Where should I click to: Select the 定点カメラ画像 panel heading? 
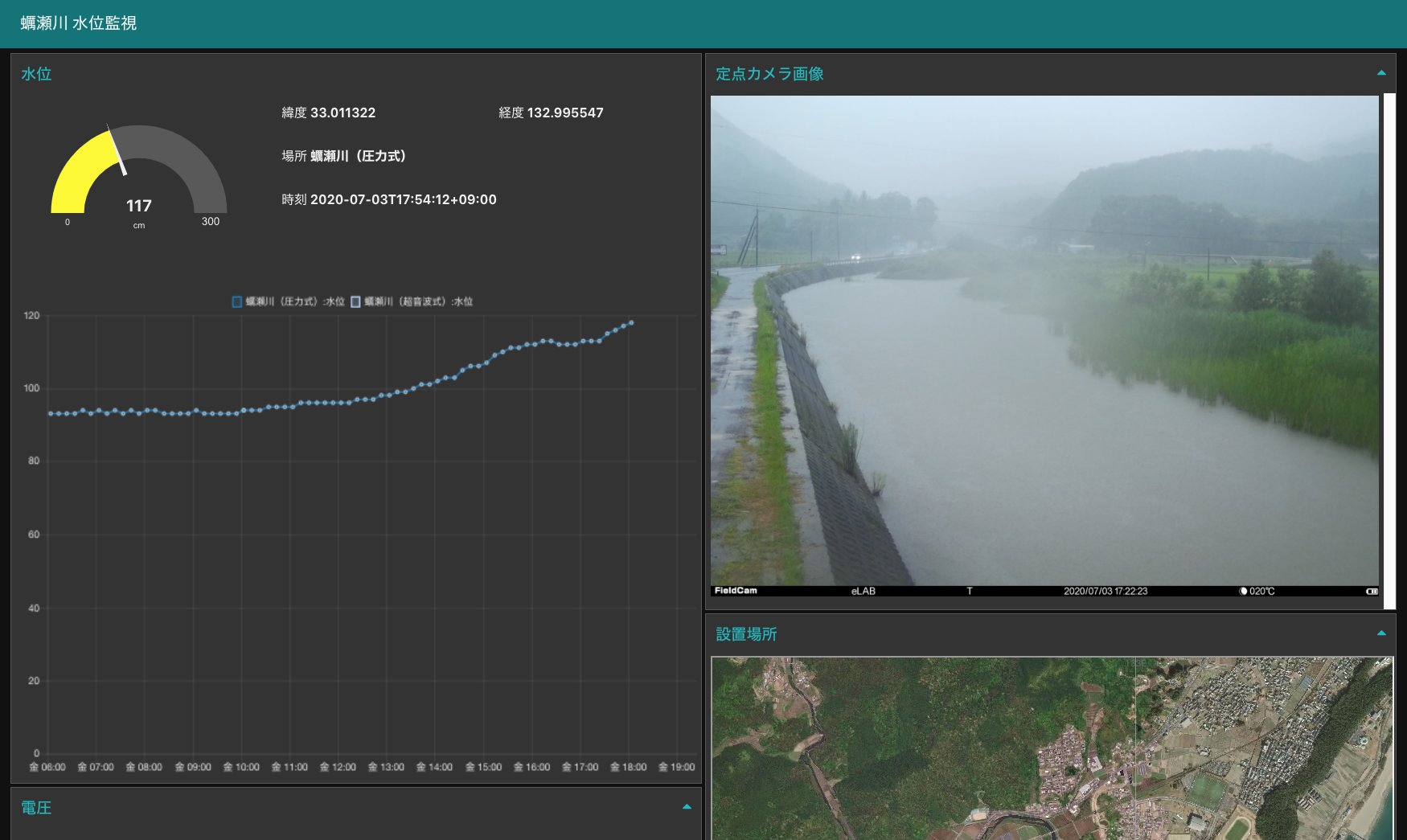point(769,74)
